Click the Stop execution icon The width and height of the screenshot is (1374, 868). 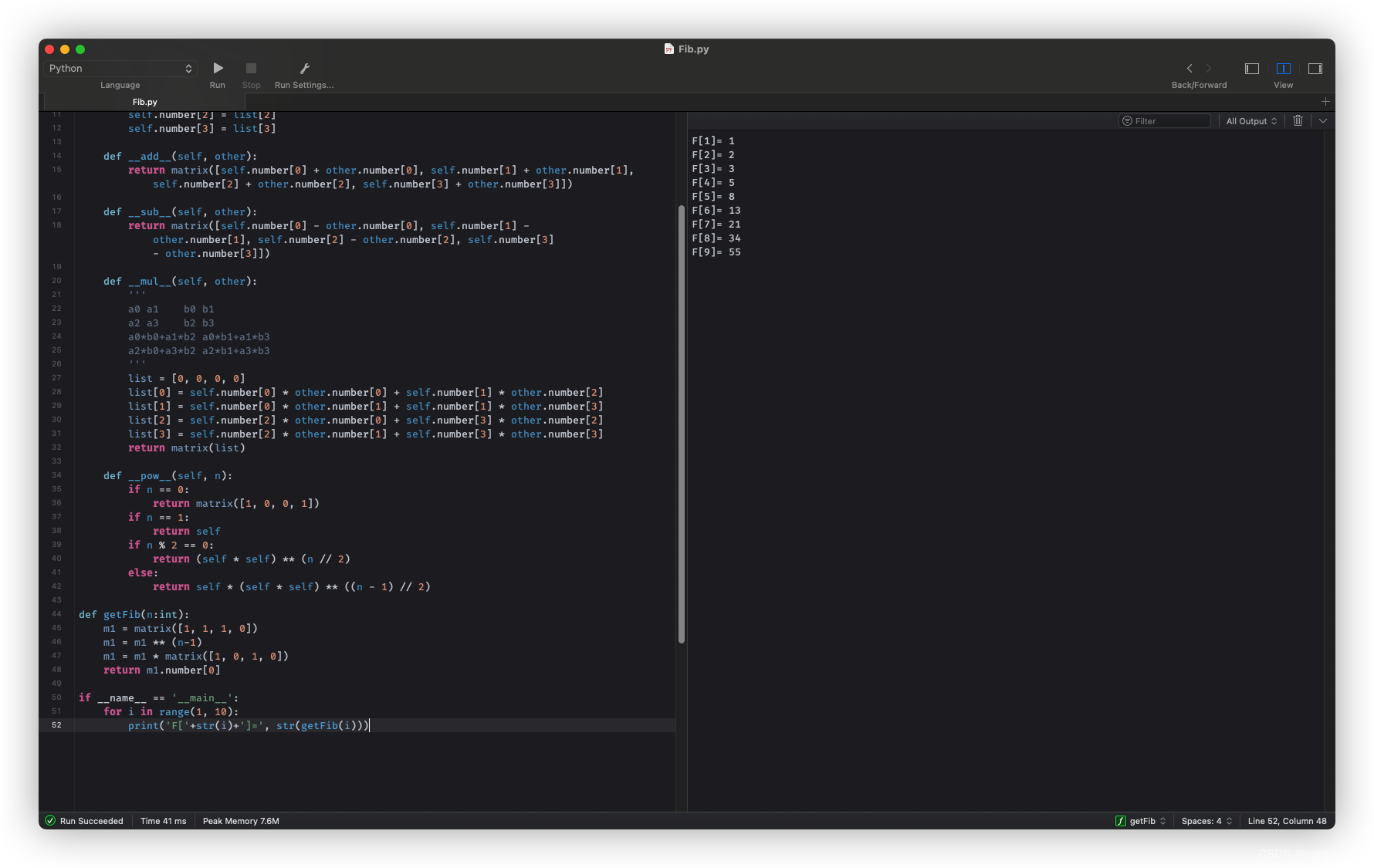(x=251, y=69)
